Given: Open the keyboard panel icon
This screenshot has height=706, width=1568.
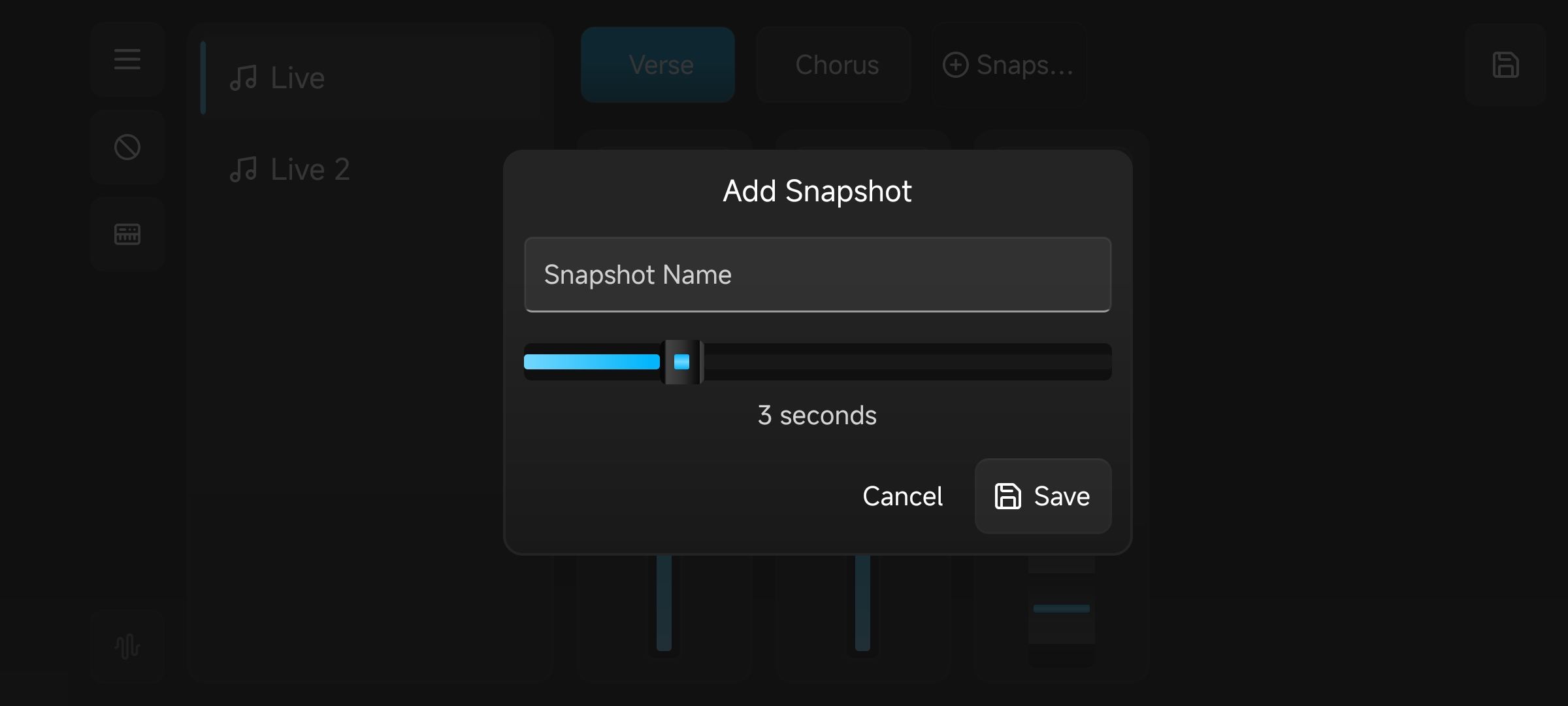Looking at the screenshot, I should (127, 234).
